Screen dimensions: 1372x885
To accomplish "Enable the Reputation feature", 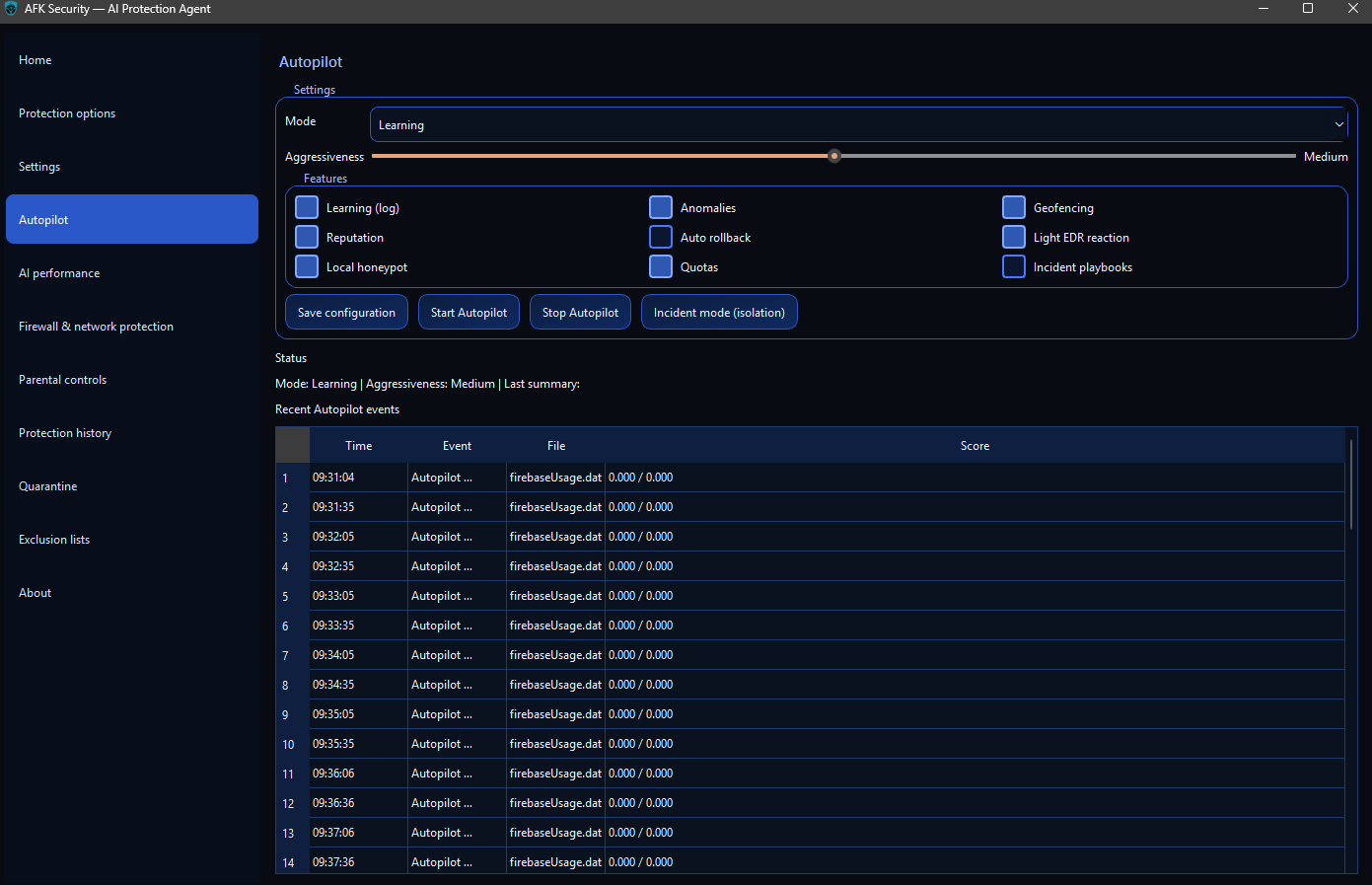I will pos(306,237).
